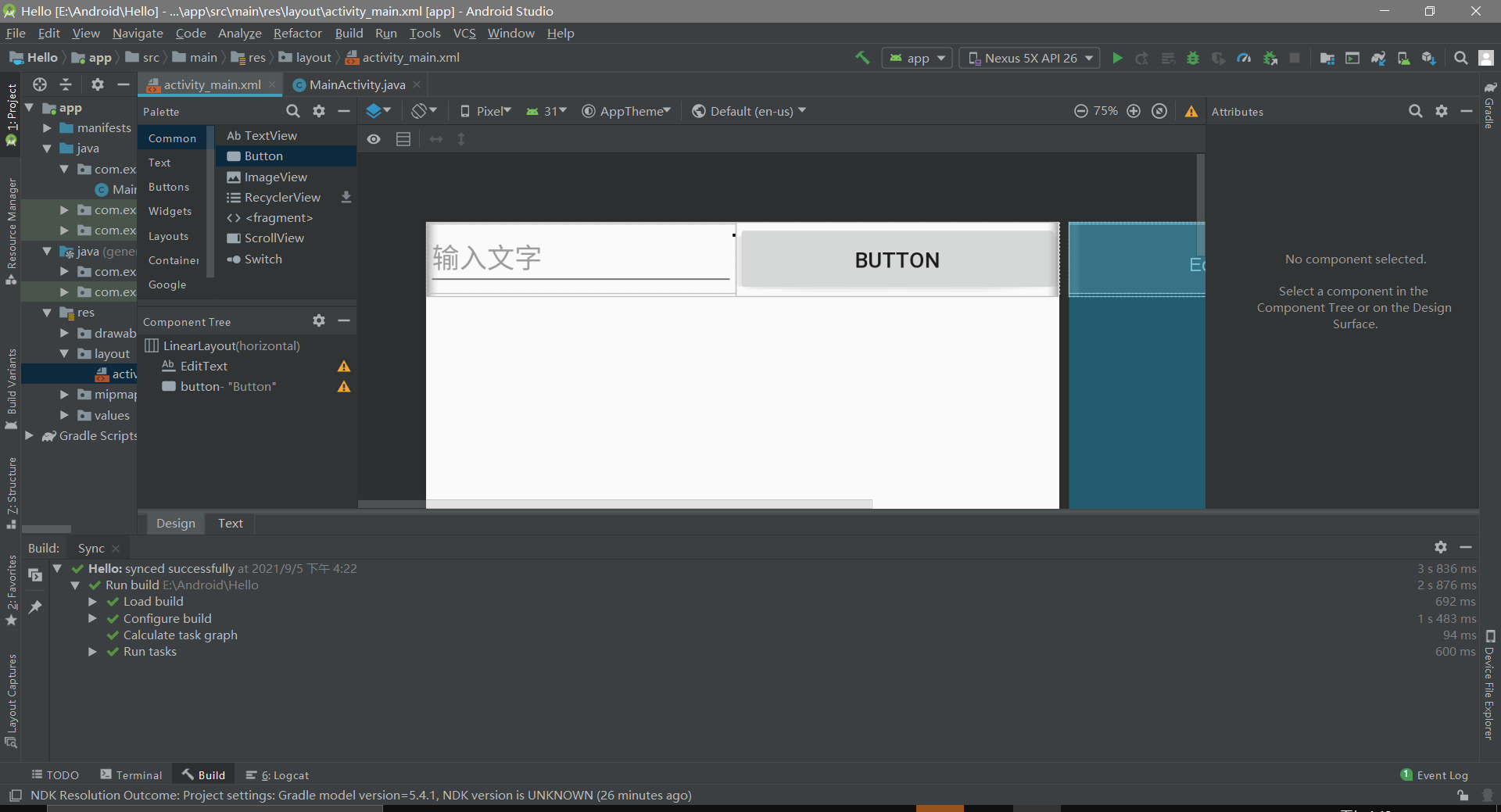This screenshot has height=812, width=1501.
Task: Open the Build menu
Action: [x=349, y=33]
